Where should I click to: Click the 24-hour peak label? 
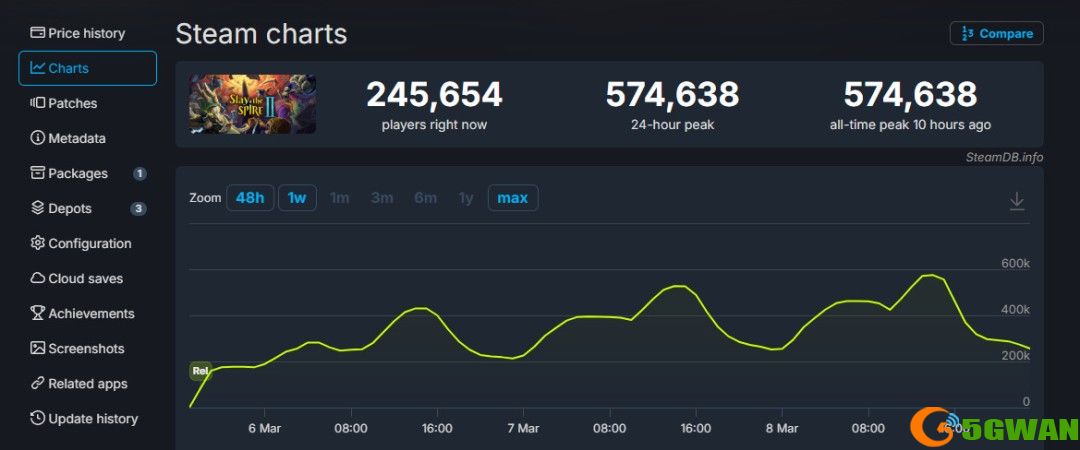coord(673,125)
